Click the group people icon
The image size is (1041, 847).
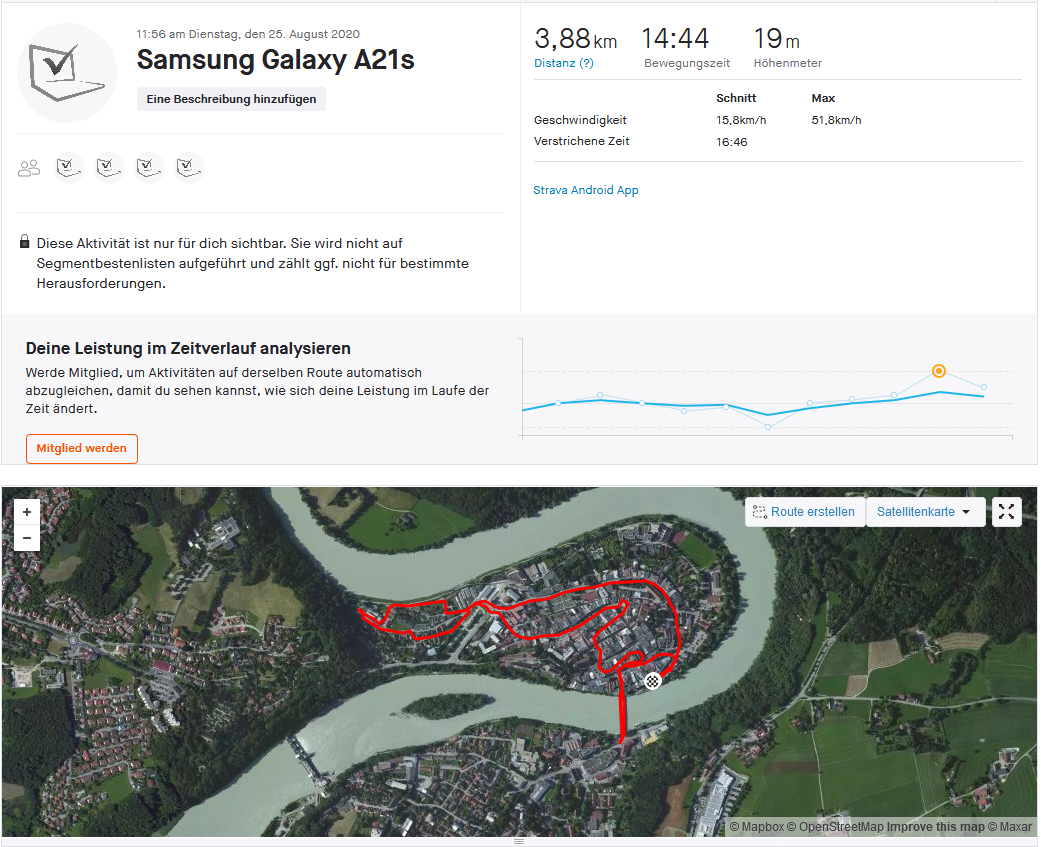29,168
